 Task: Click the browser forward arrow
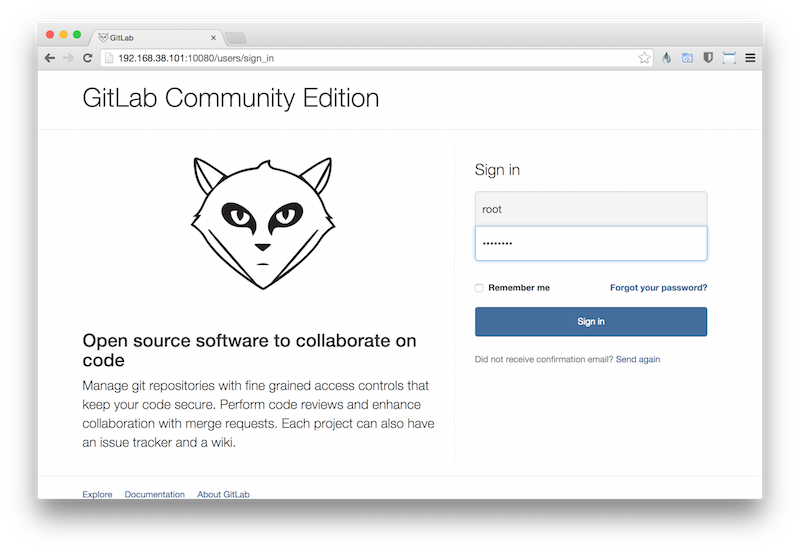tap(68, 58)
